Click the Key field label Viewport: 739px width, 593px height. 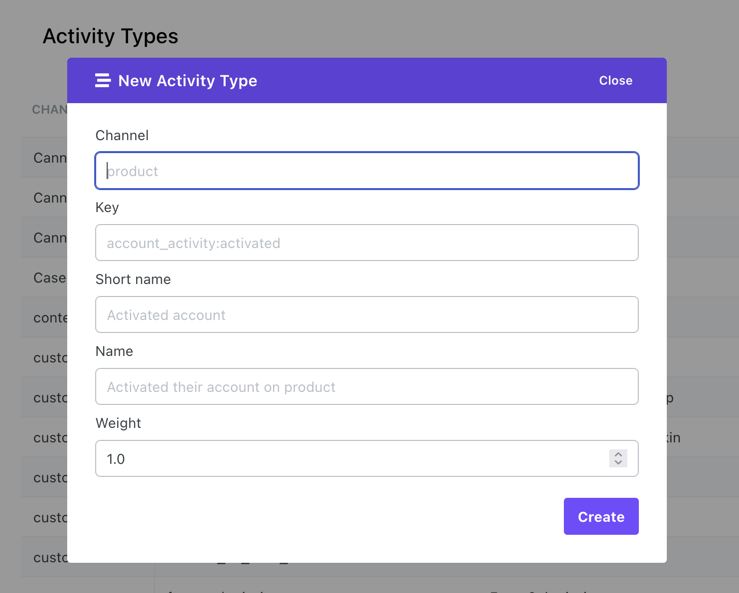click(107, 207)
